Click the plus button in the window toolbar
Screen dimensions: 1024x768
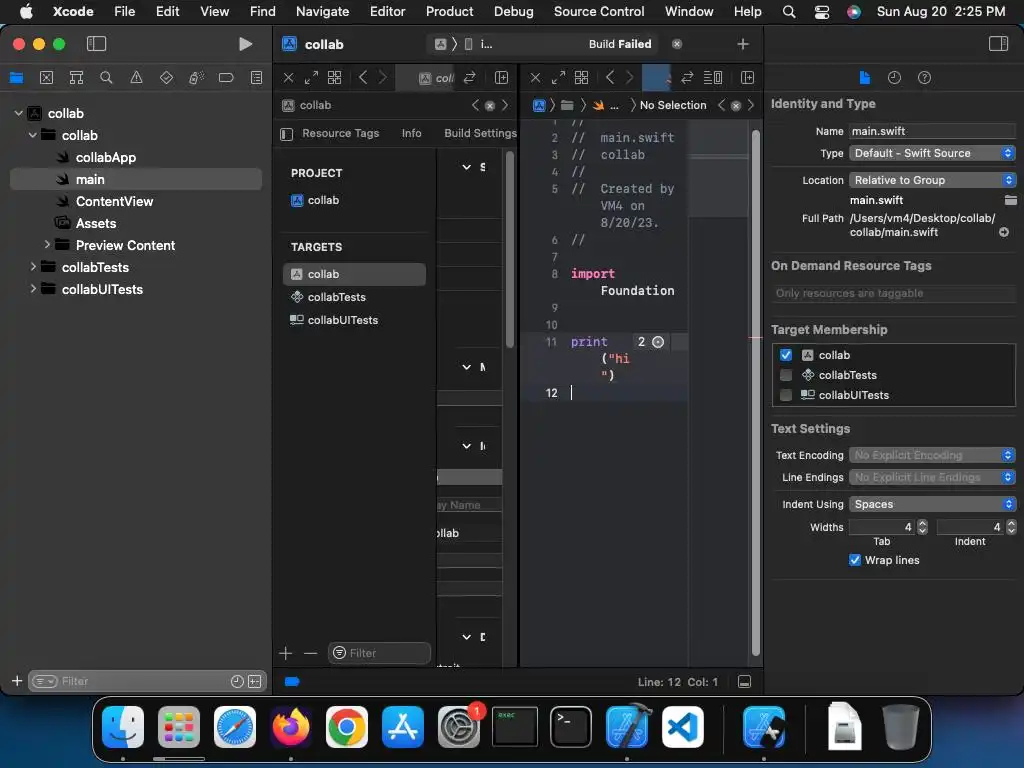(x=743, y=44)
